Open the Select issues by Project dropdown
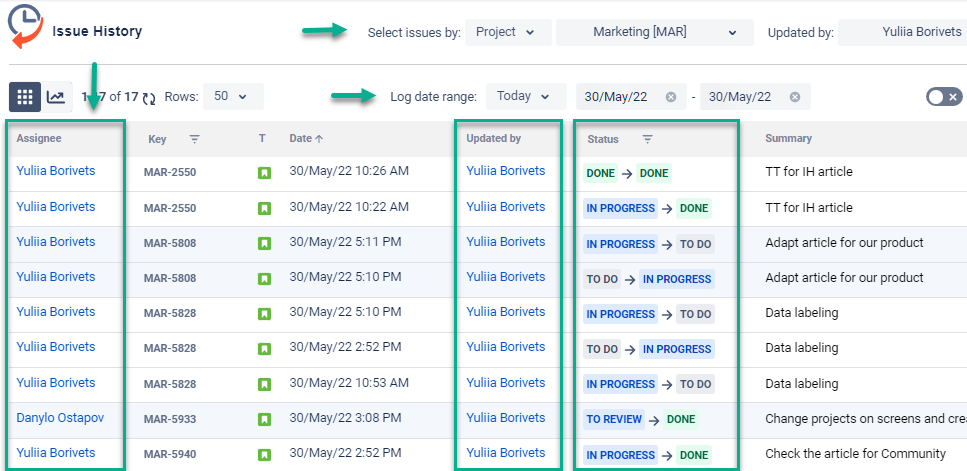 509,32
